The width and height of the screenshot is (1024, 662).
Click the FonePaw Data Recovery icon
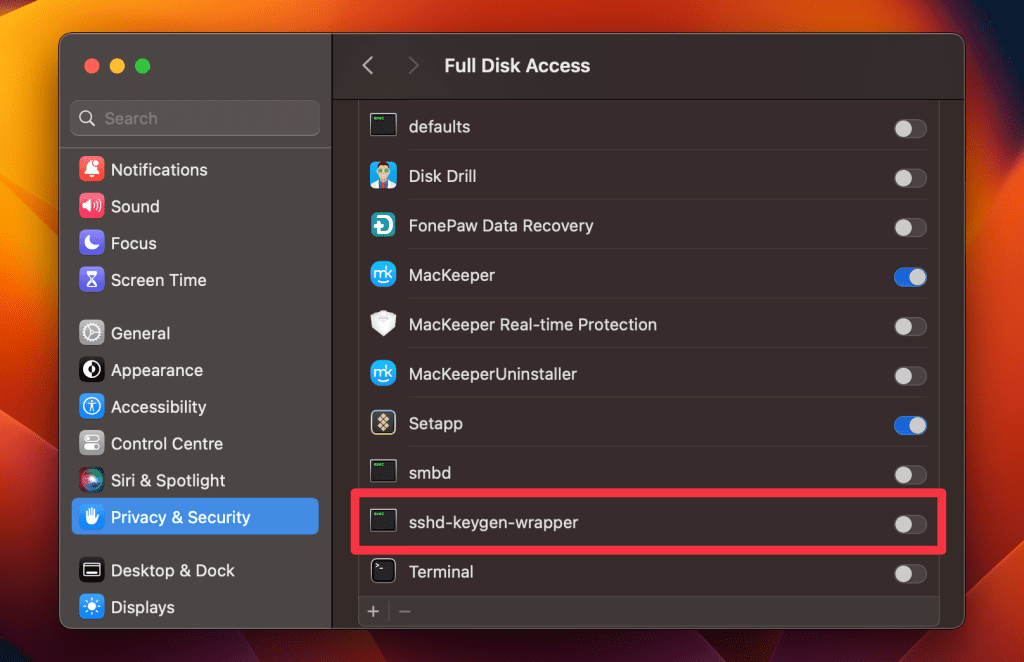pyautogui.click(x=383, y=226)
